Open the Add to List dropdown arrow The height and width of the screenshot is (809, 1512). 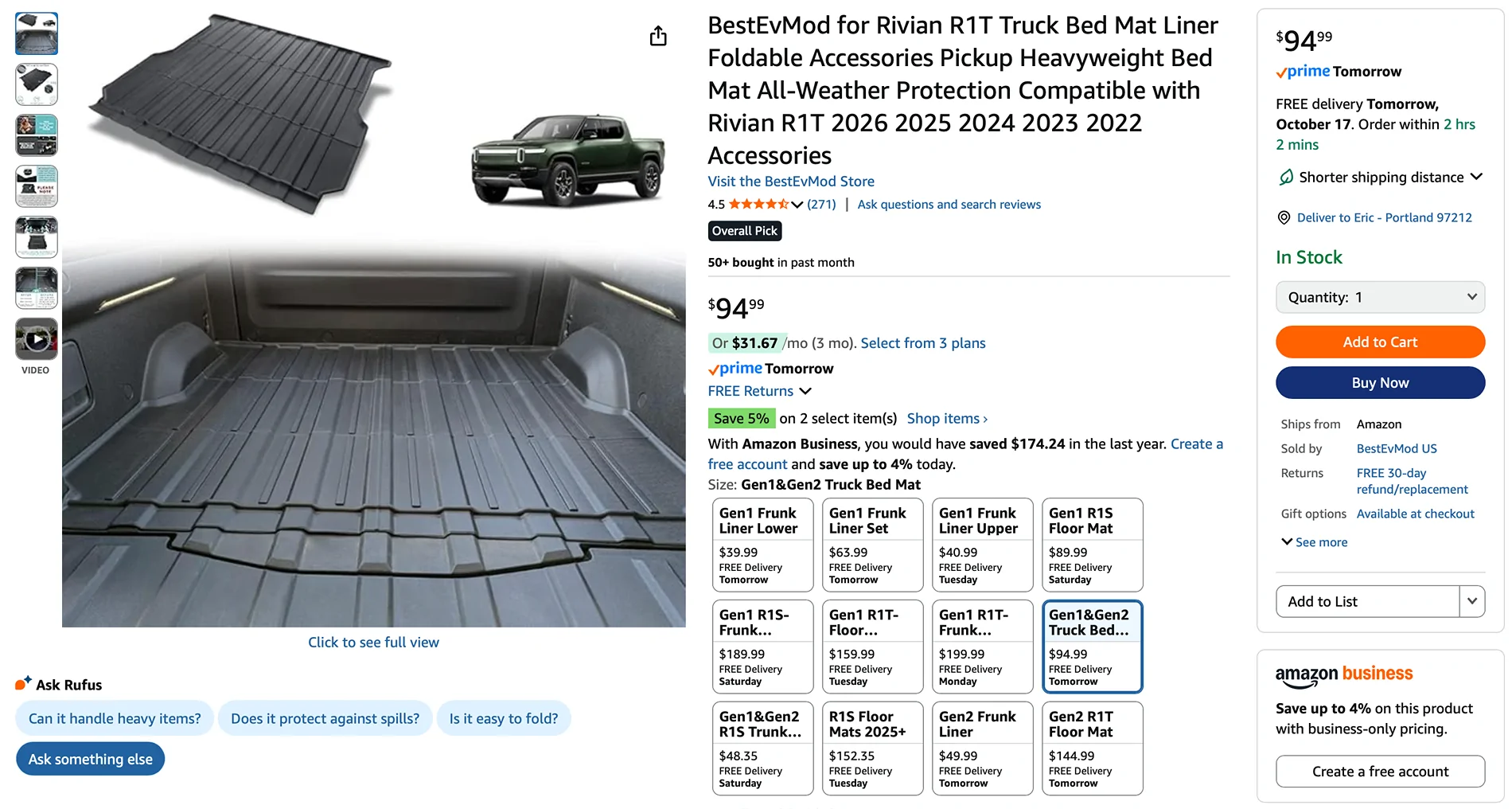point(1474,601)
